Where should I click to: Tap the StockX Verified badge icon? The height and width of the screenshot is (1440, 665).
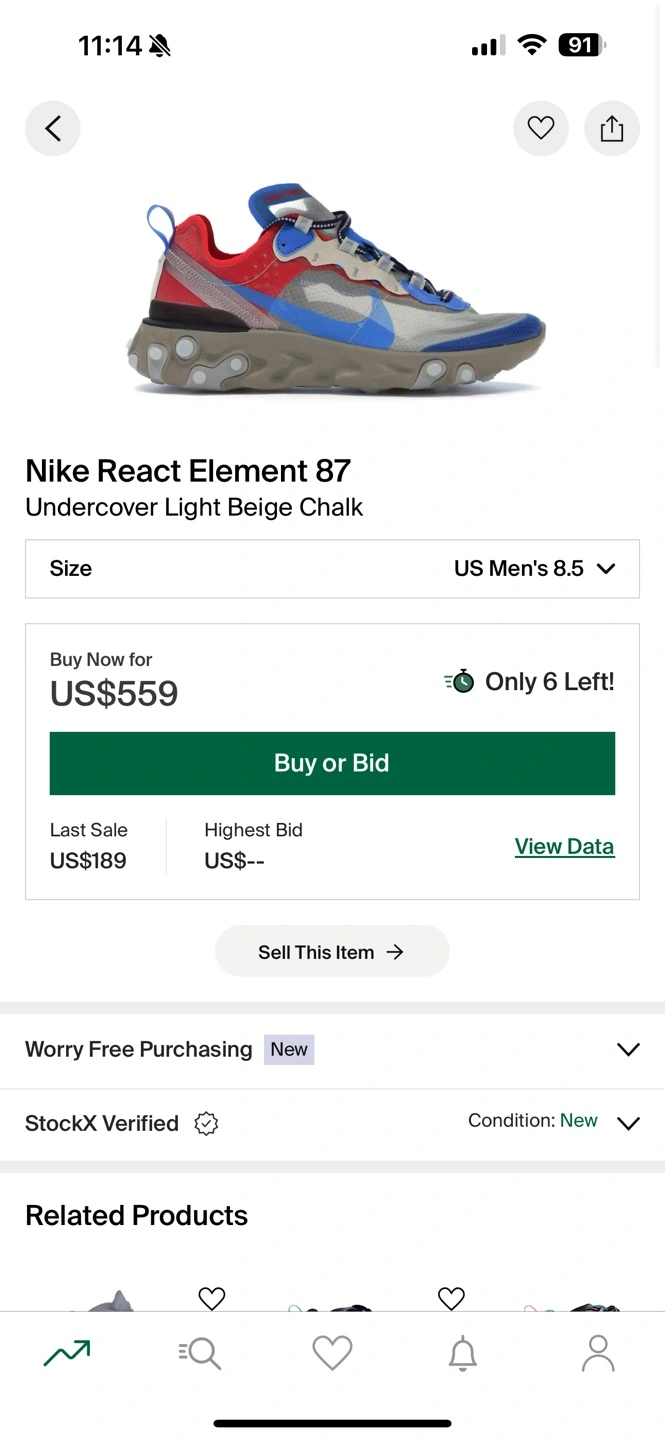coord(206,1124)
